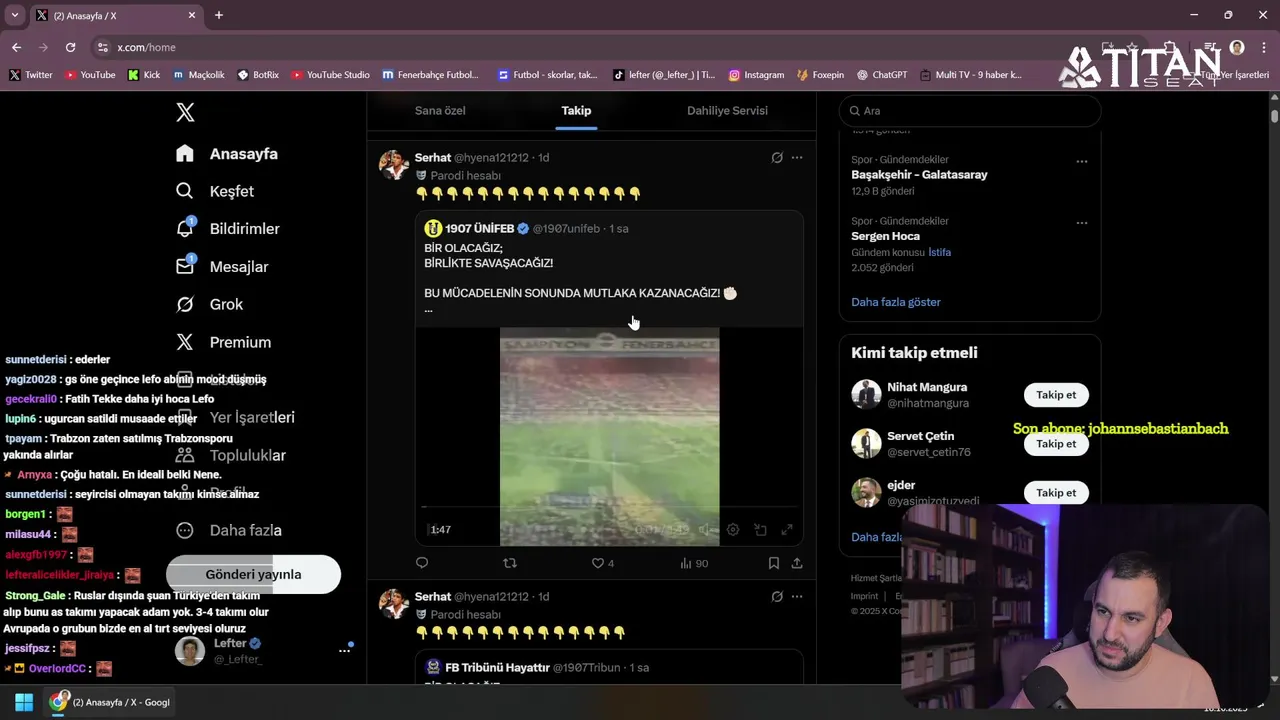Switch to Sana özel tab

[440, 111]
